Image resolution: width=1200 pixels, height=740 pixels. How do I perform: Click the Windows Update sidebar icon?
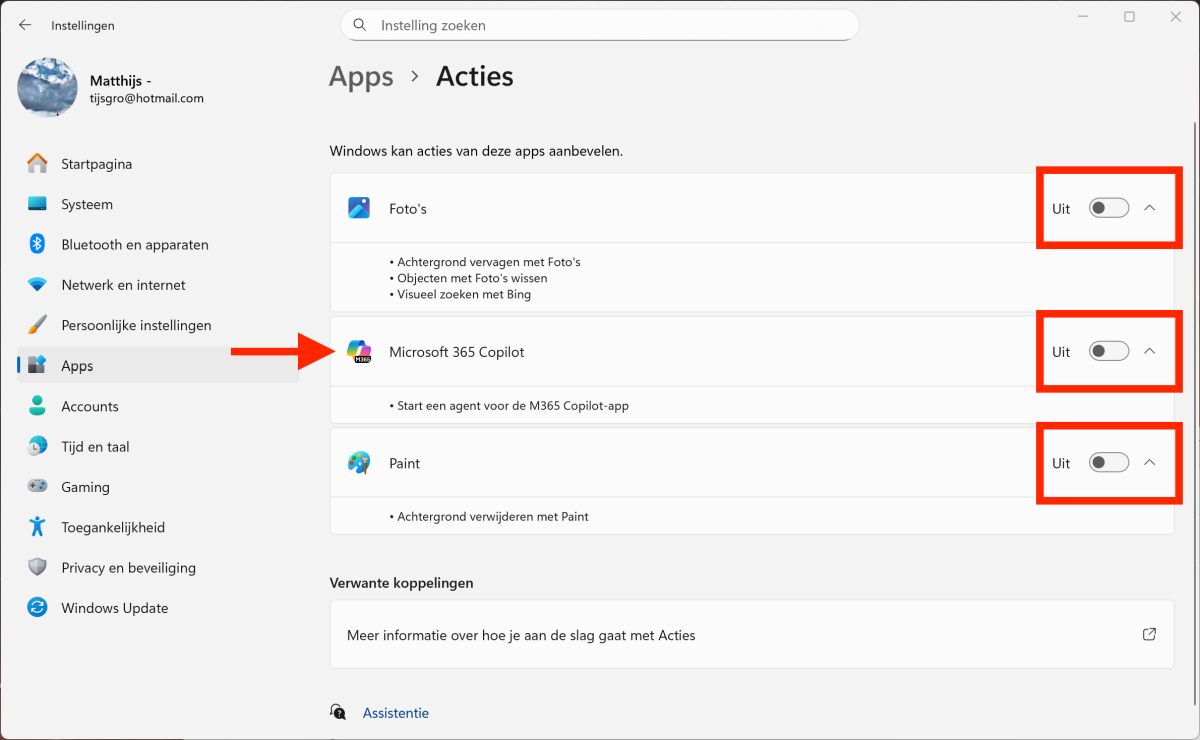click(x=37, y=608)
